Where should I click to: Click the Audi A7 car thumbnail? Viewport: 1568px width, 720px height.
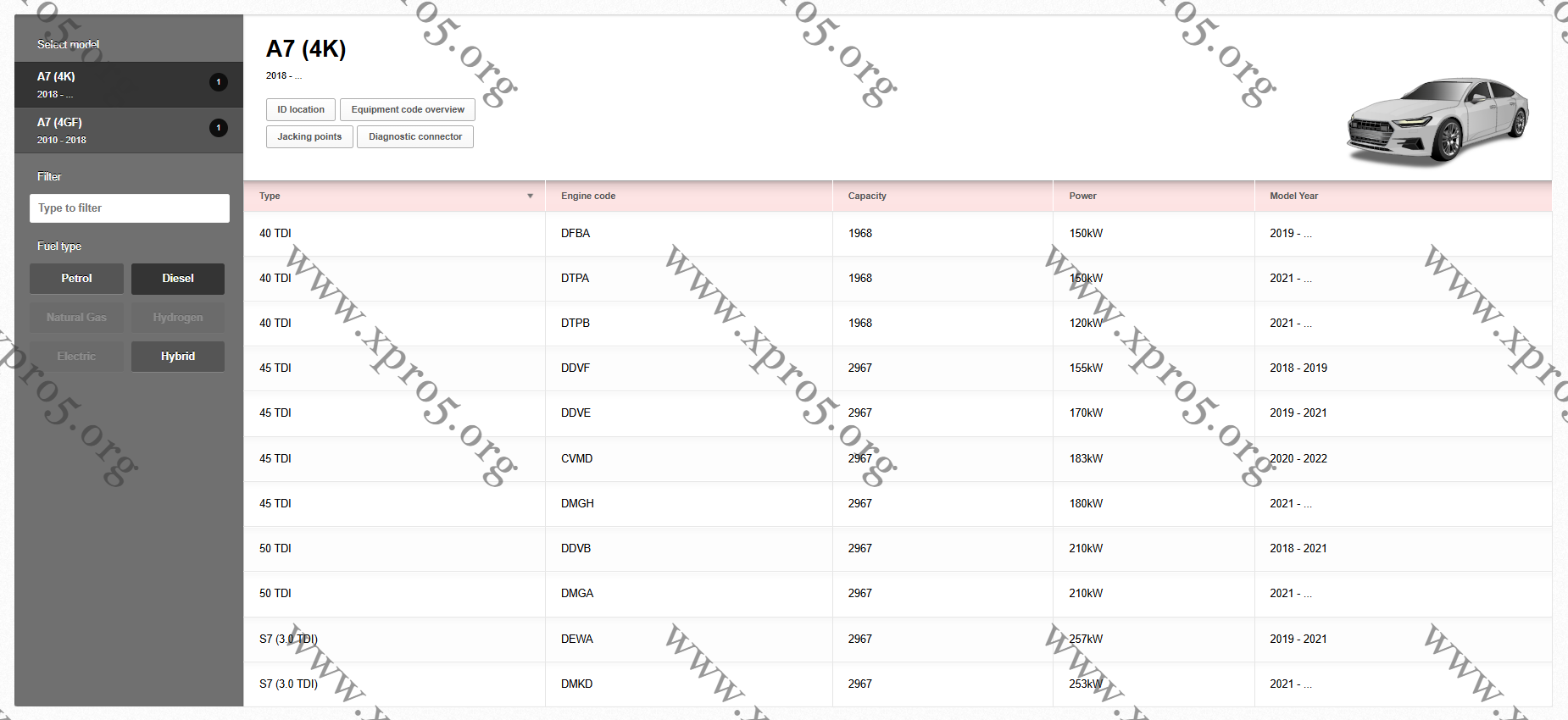pos(1439,121)
